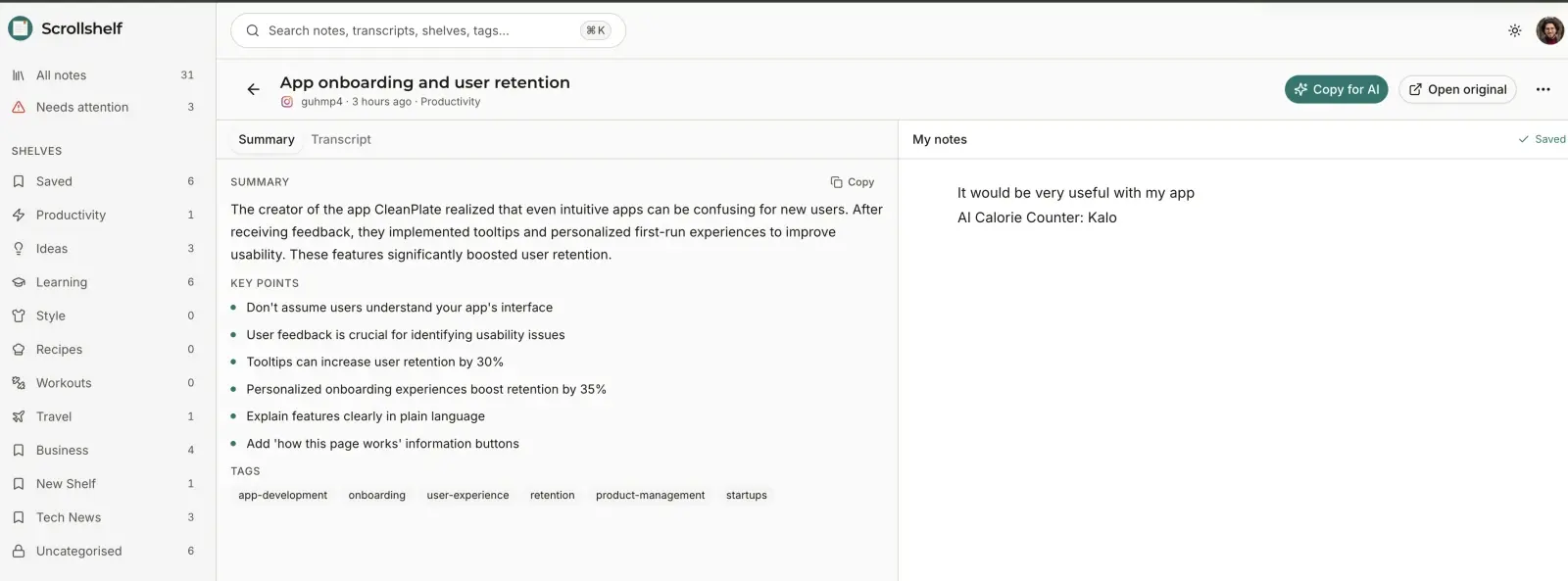1568x581 pixels.
Task: Select the product-management tag
Action: 650,496
